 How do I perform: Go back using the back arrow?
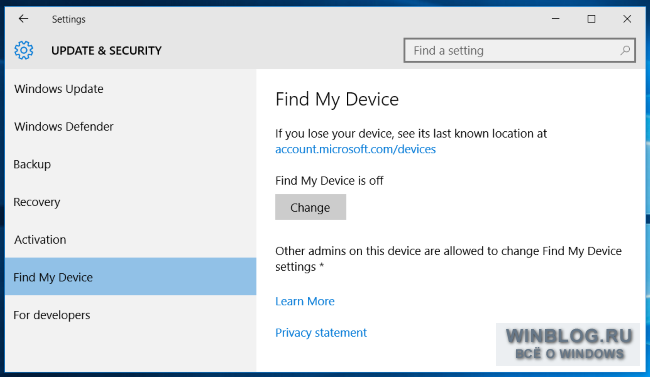click(x=23, y=19)
